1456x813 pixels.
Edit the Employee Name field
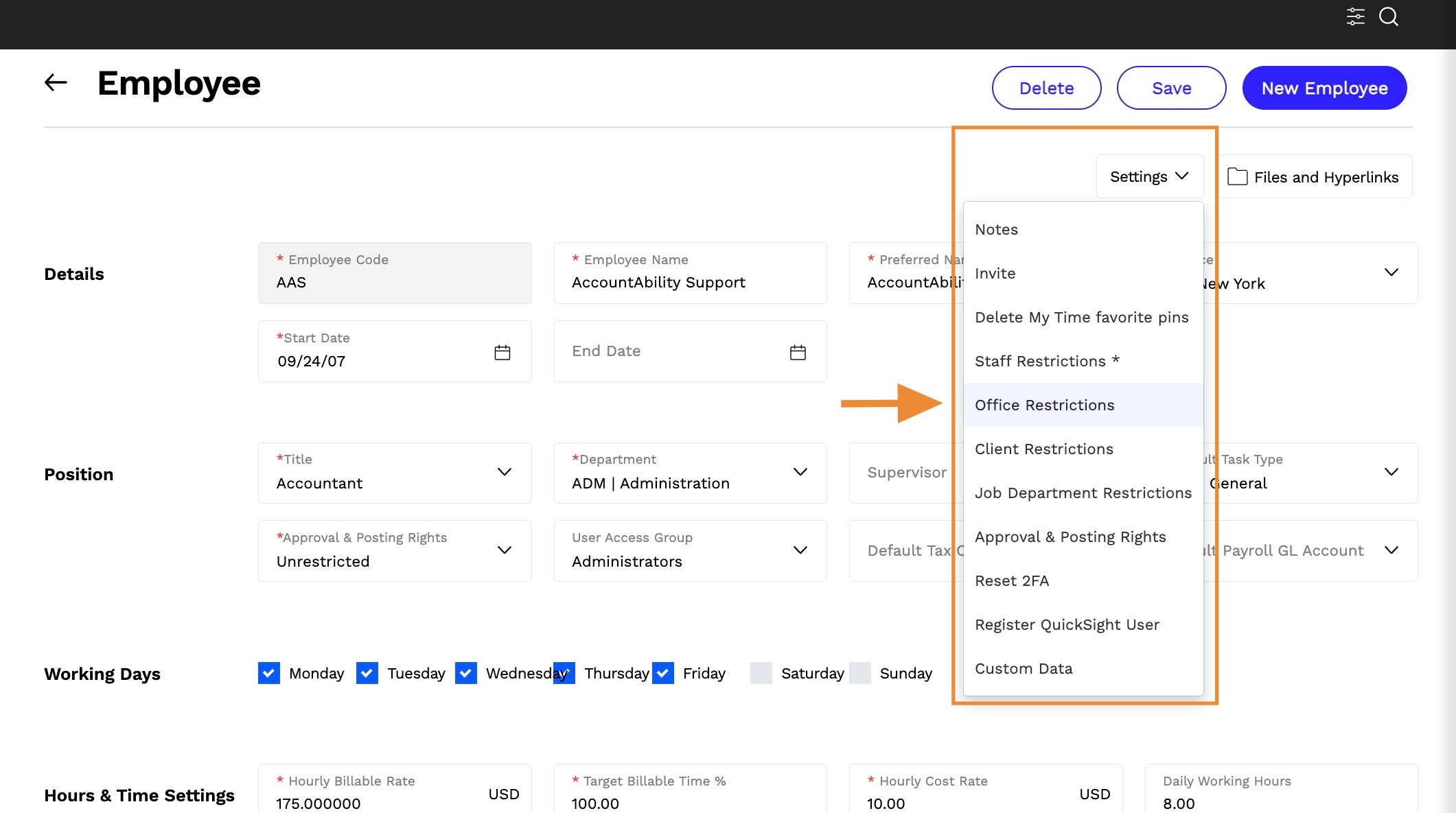(x=690, y=273)
